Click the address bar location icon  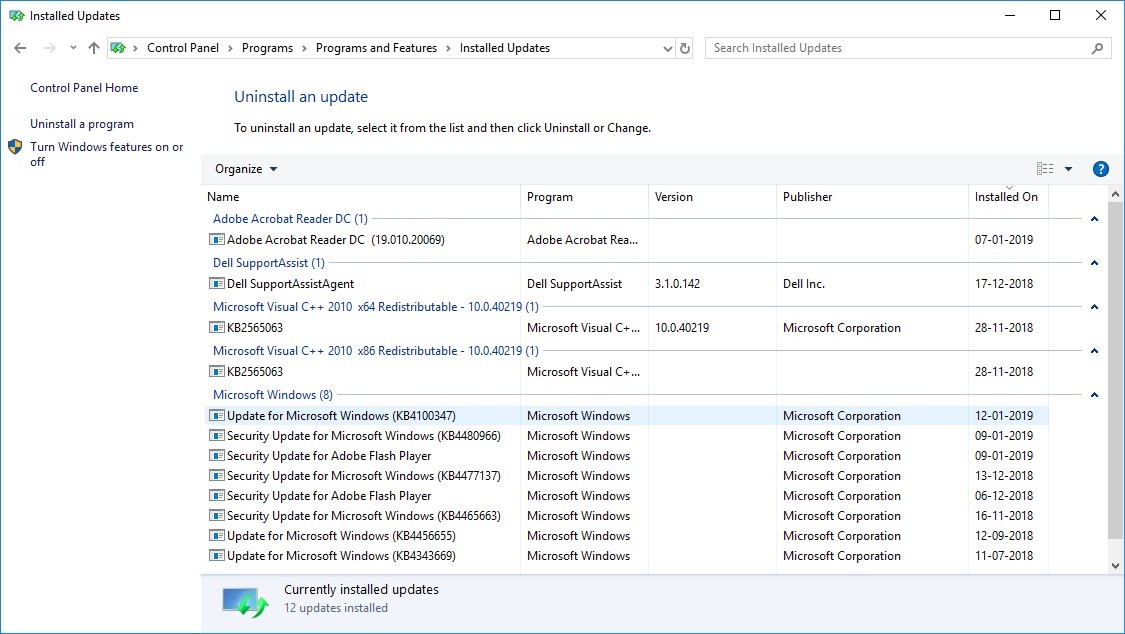(118, 48)
